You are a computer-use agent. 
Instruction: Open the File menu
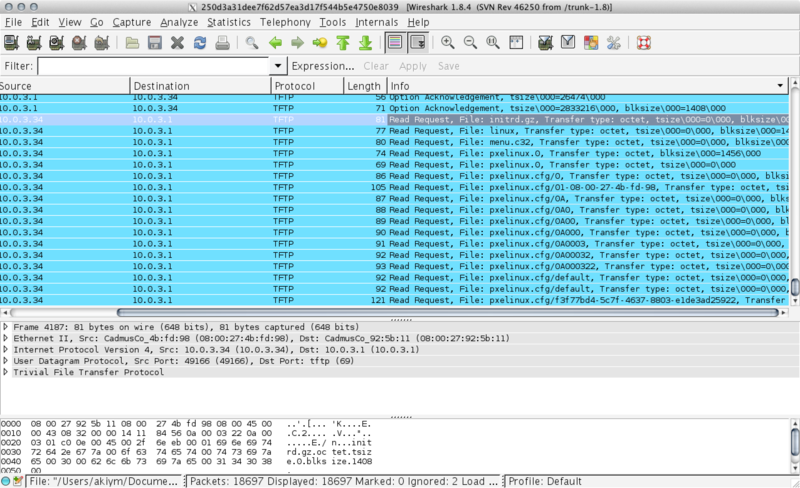coord(13,22)
